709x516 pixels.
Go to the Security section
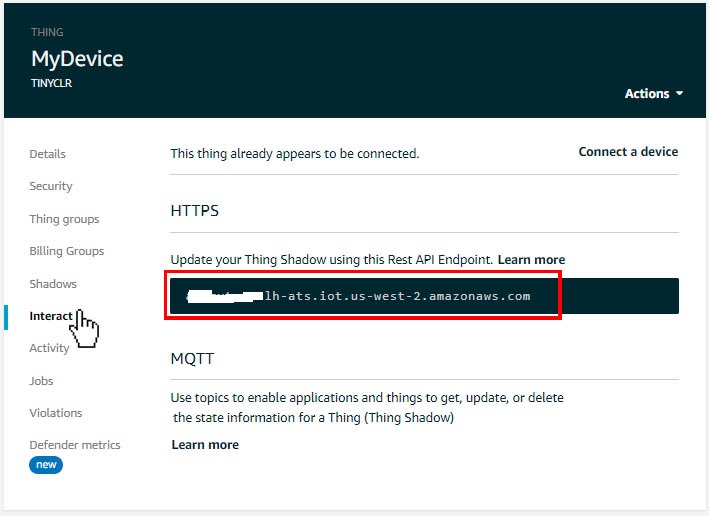click(51, 186)
